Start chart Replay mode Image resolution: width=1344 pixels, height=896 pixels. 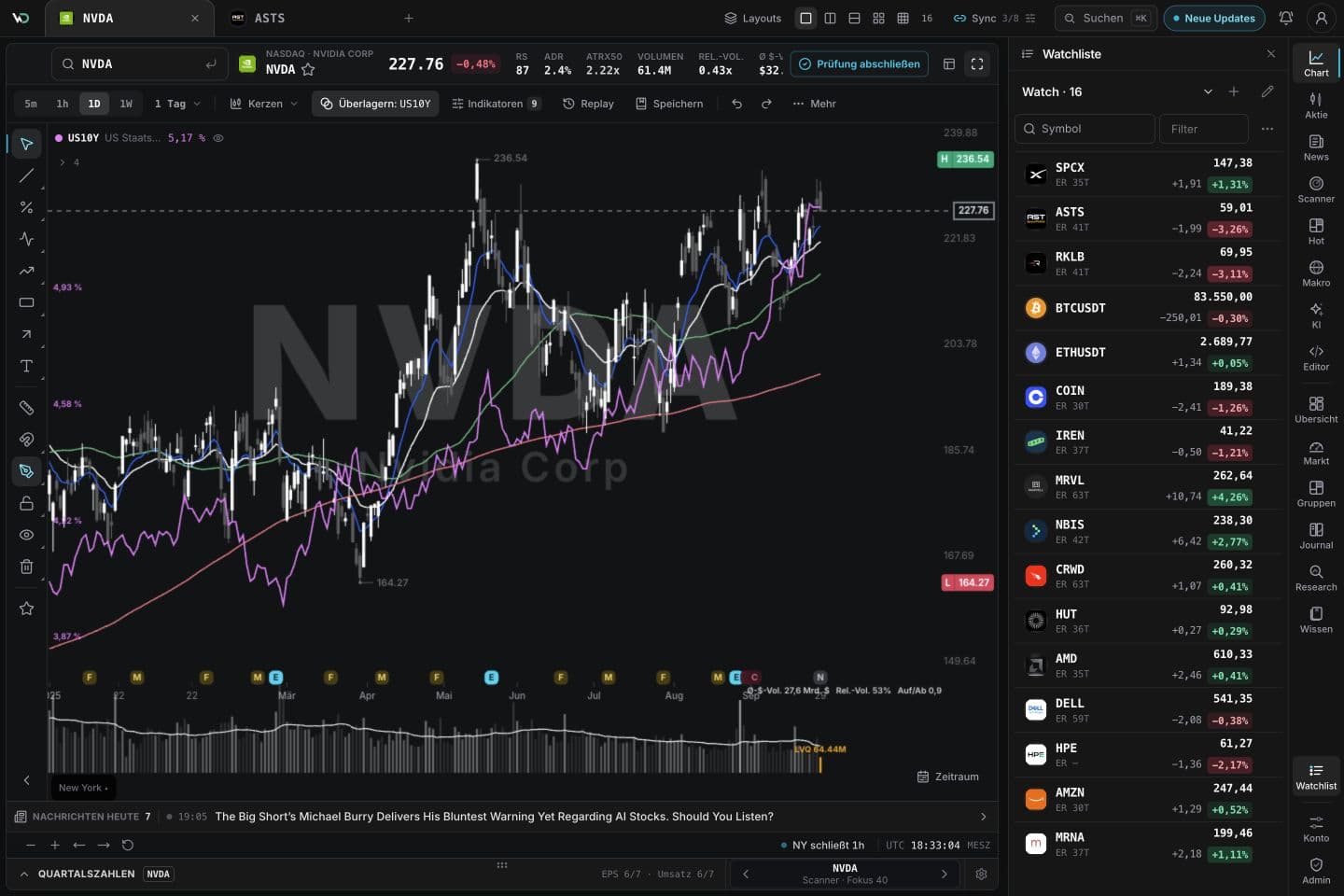click(588, 104)
